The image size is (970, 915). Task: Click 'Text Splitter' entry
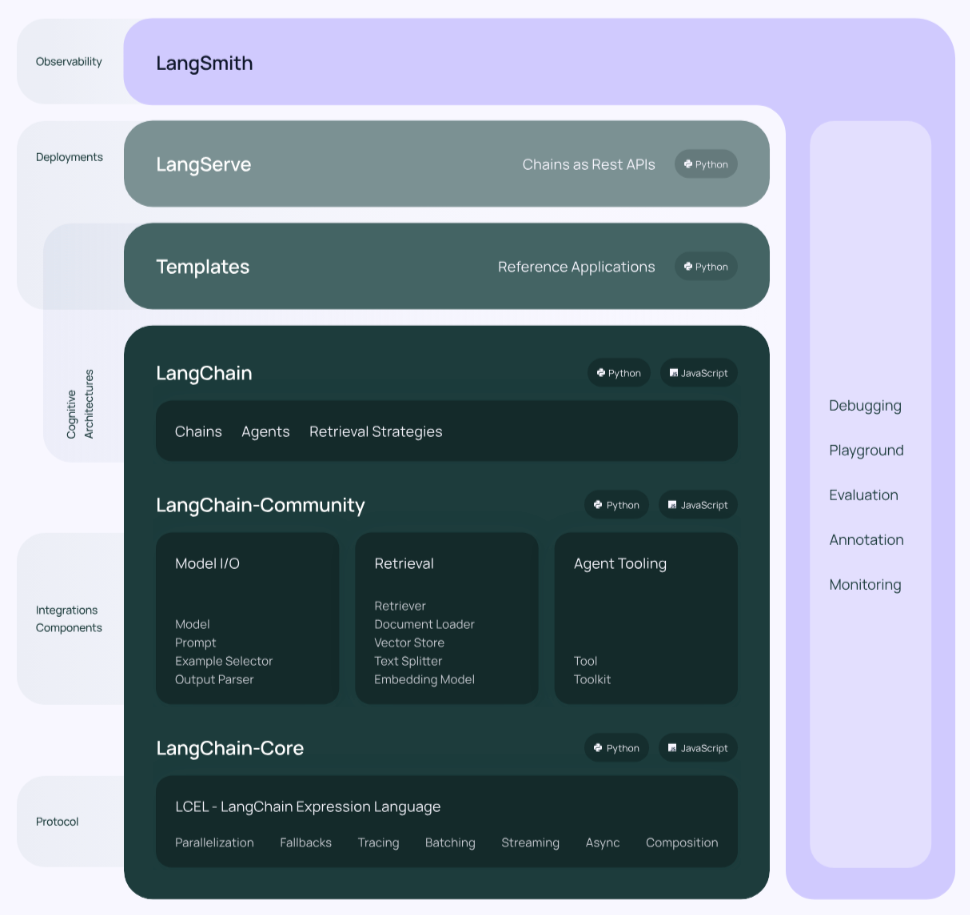pyautogui.click(x=408, y=661)
